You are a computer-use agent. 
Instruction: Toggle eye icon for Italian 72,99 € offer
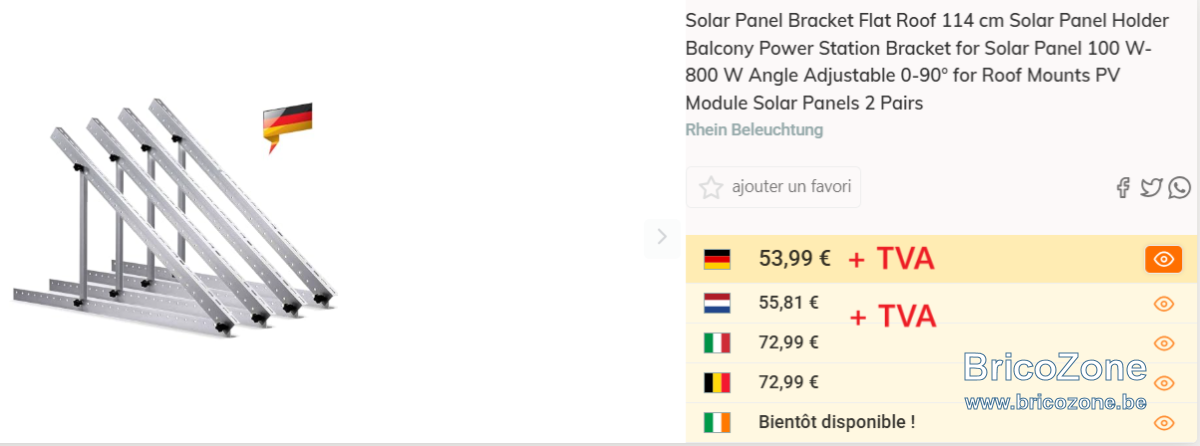click(x=1163, y=343)
